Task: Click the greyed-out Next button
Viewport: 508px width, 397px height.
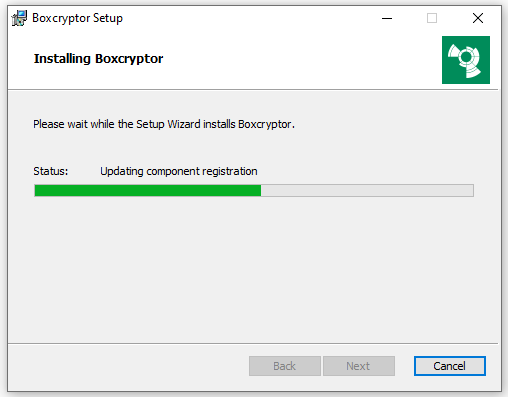Action: pos(359,366)
